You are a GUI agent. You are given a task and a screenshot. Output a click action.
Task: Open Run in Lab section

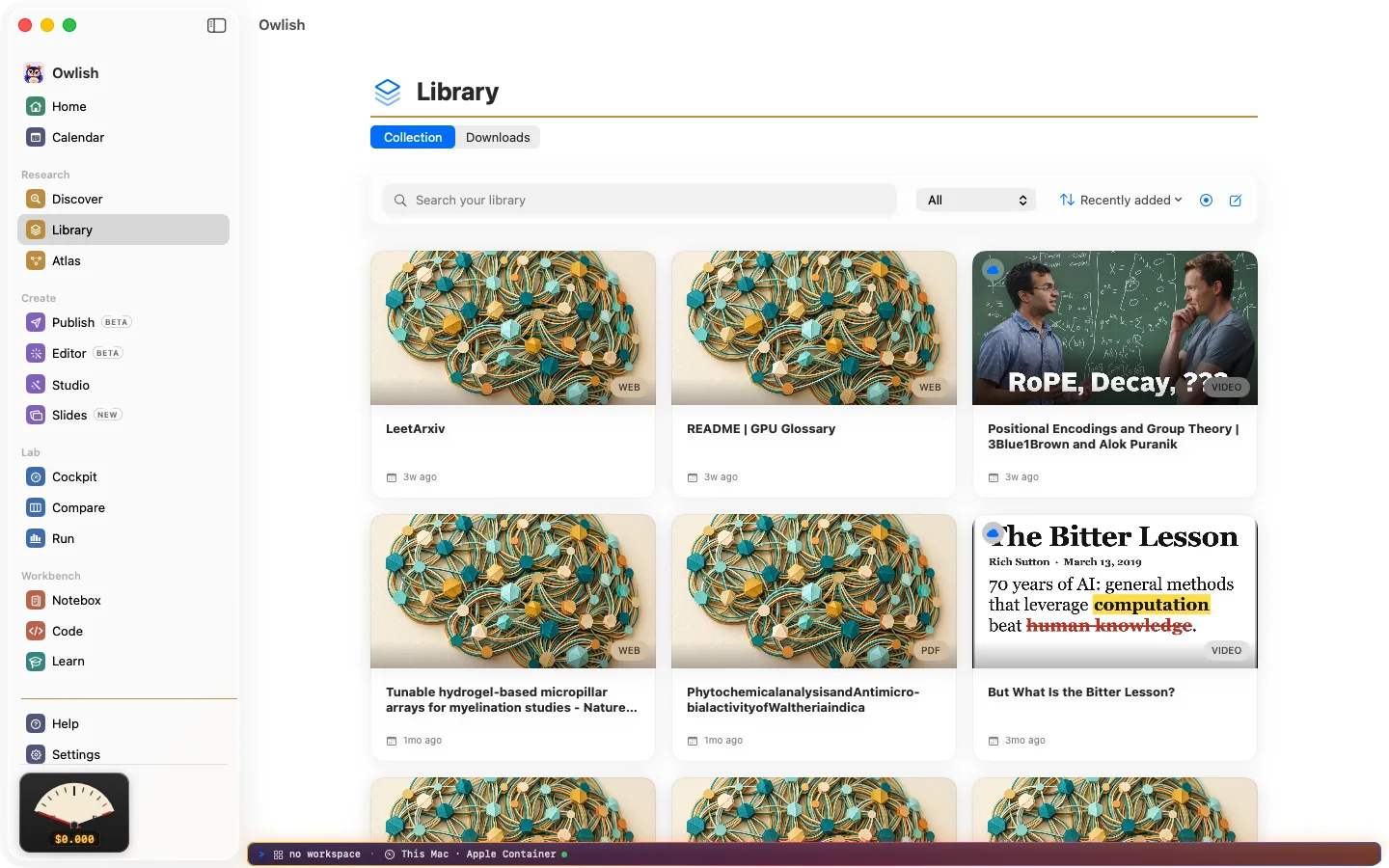click(x=123, y=538)
